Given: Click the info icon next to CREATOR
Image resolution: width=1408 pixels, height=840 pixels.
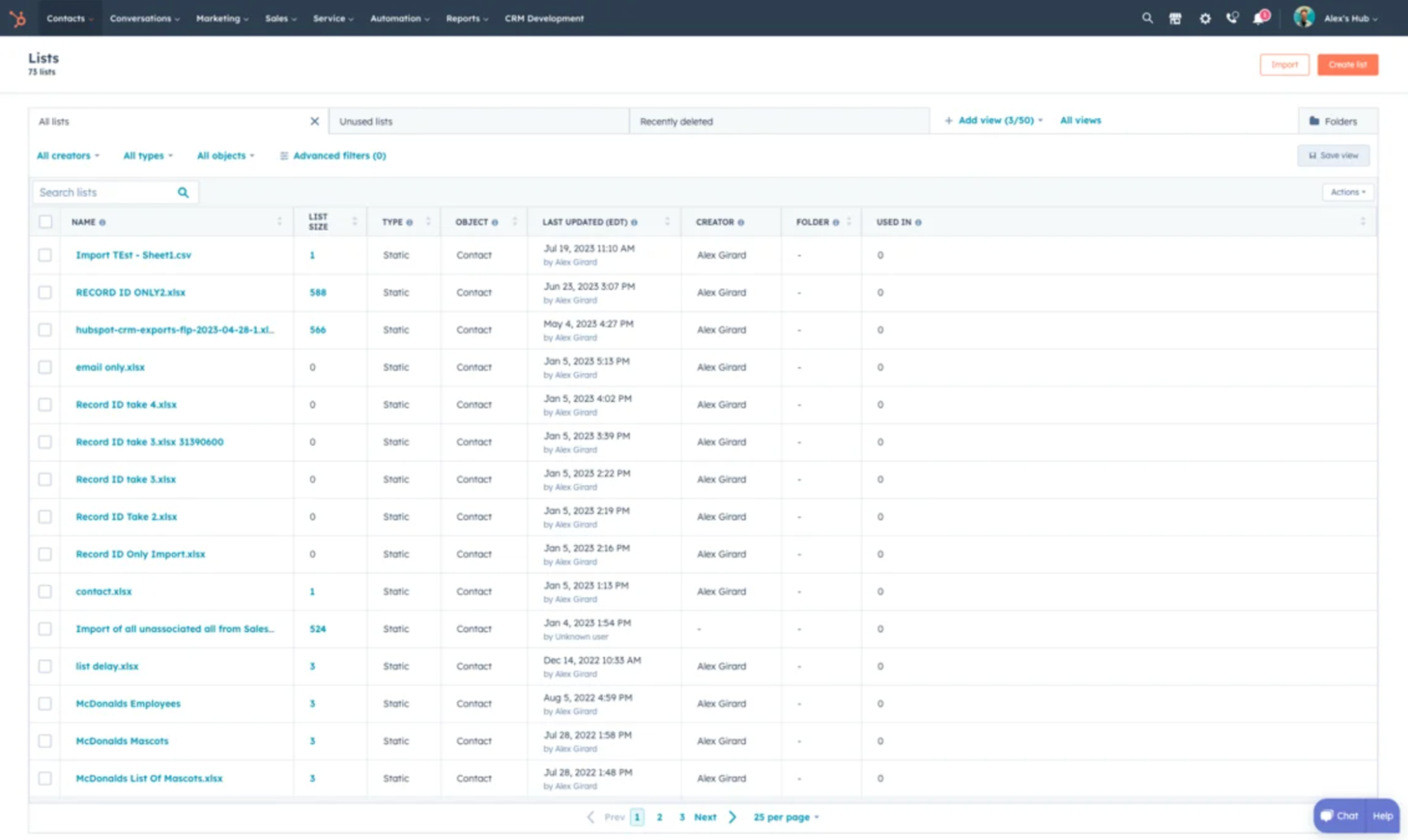Looking at the screenshot, I should (x=741, y=222).
